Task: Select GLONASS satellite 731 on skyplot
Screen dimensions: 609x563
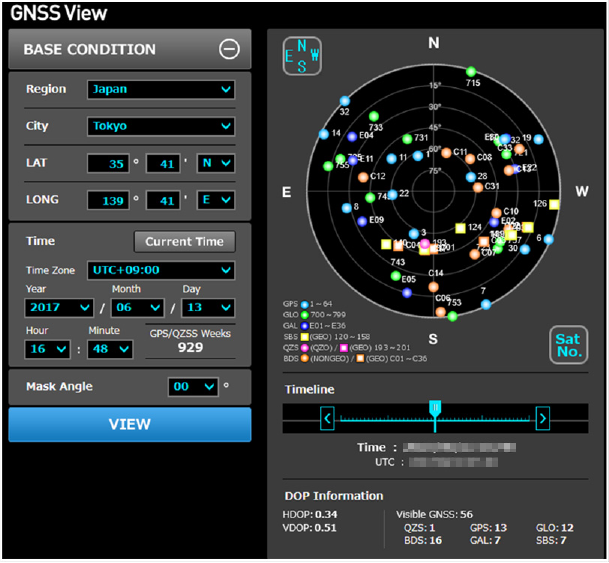Action: coord(407,139)
